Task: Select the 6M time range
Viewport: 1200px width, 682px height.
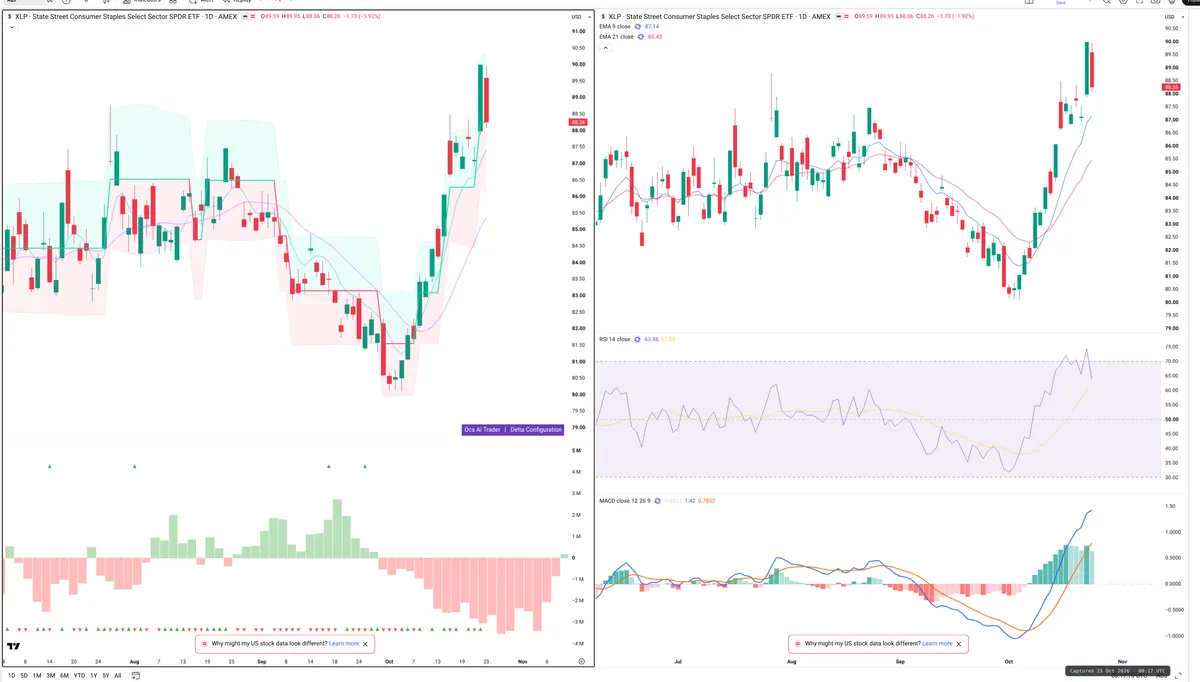Action: [64, 676]
